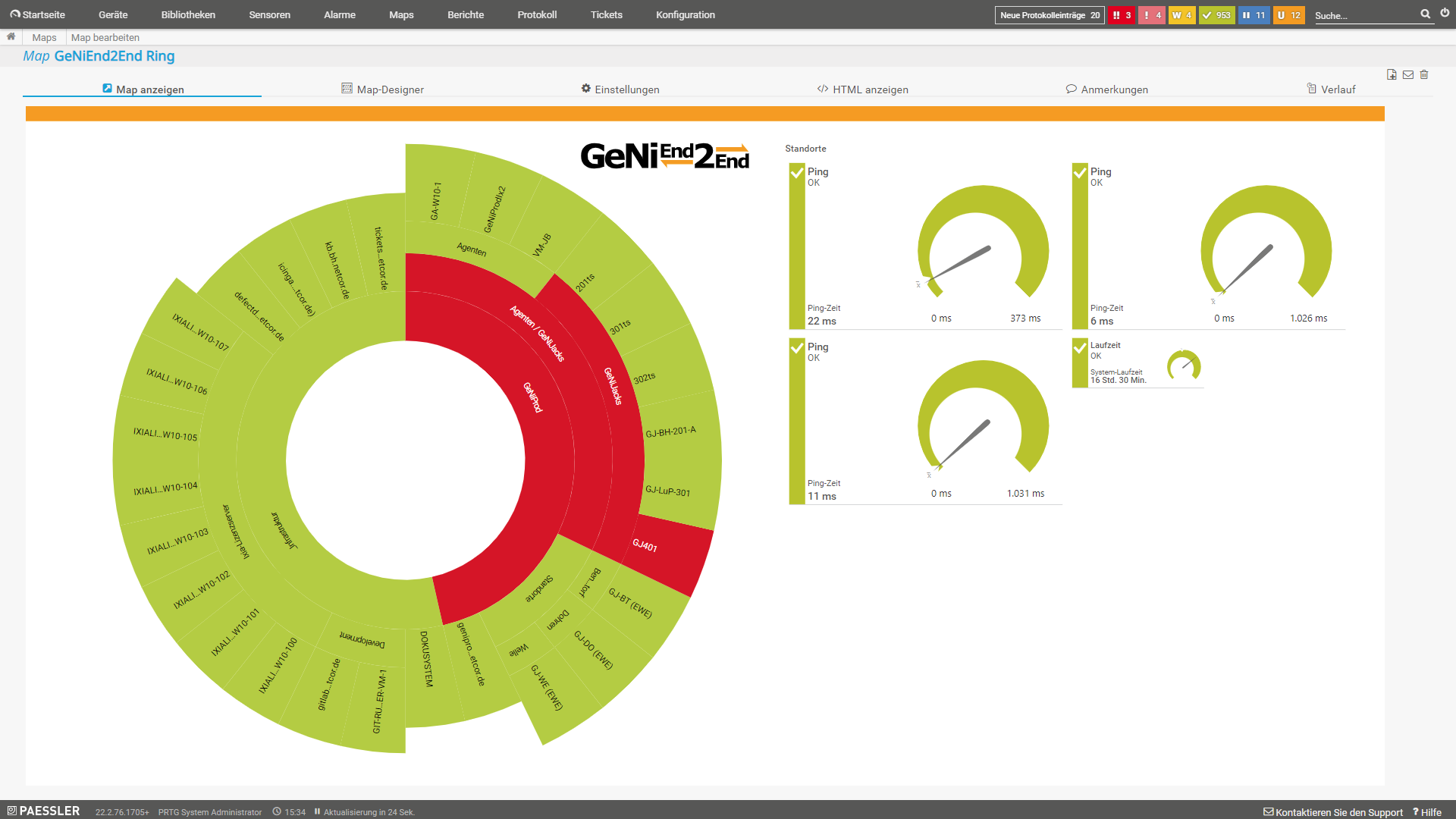1456x819 pixels.
Task: Click the logout power icon
Action: click(x=1445, y=13)
